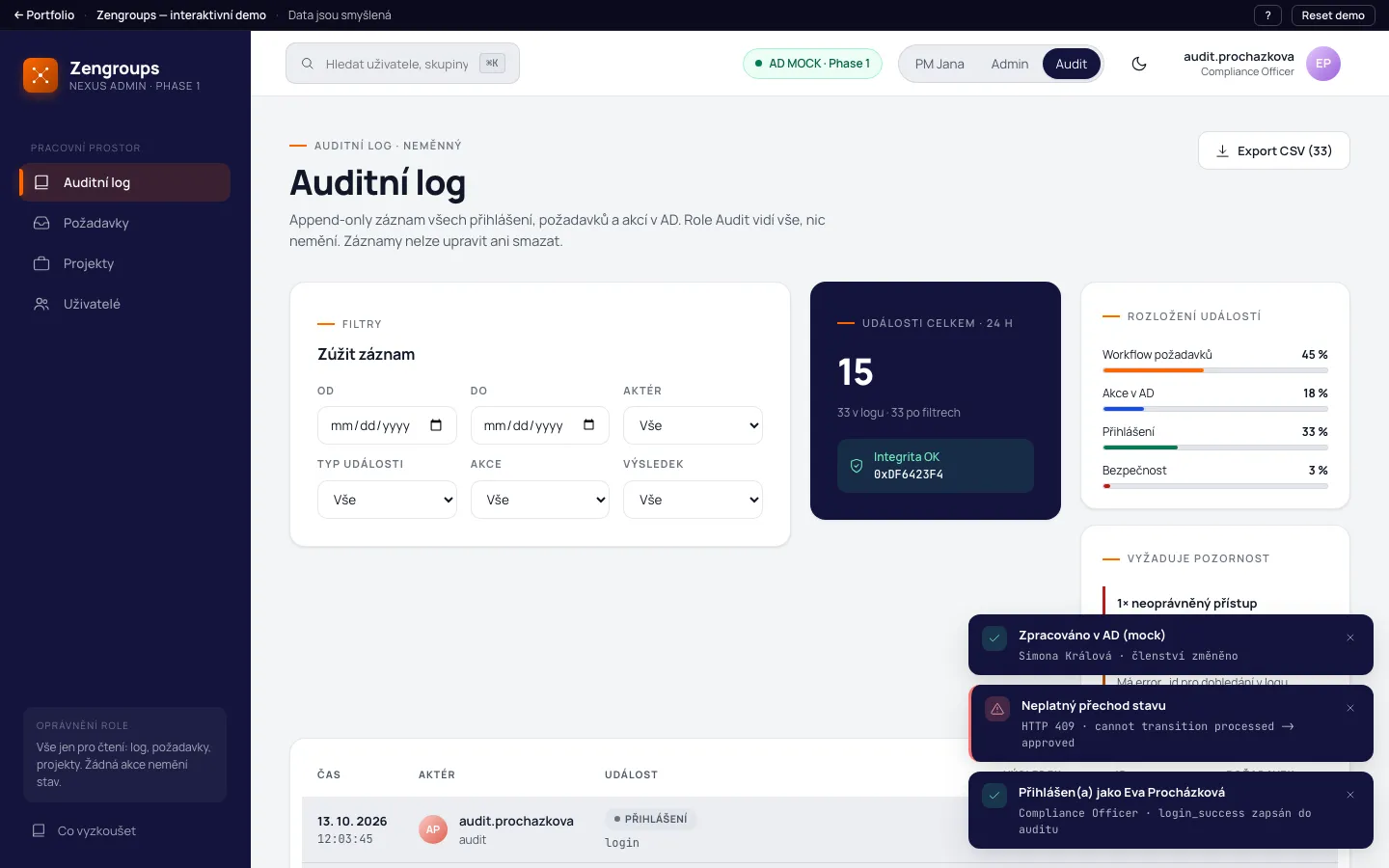This screenshot has height=868, width=1389.
Task: Click the question mark help button
Action: (1268, 15)
